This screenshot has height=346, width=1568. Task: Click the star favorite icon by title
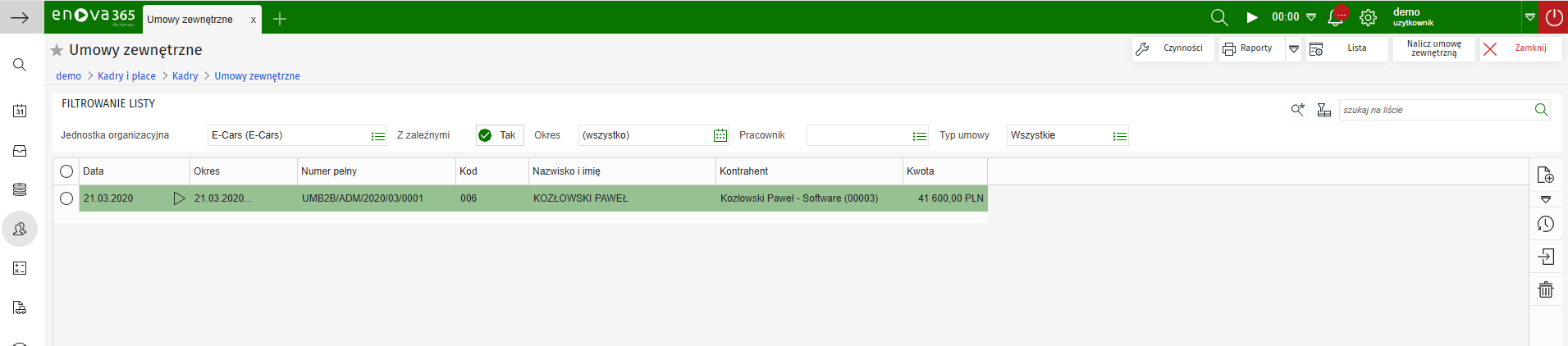click(57, 51)
